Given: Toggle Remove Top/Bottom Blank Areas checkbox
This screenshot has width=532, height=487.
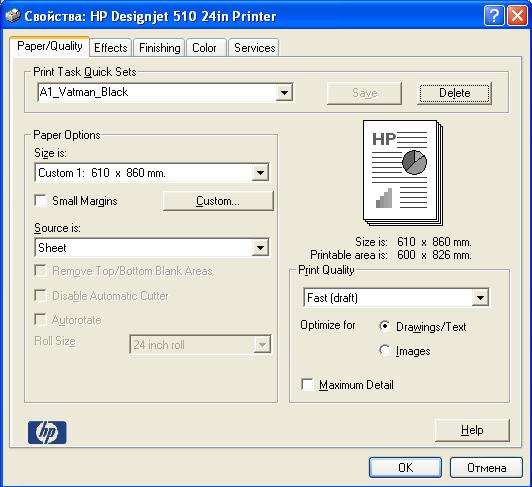Looking at the screenshot, I should point(41,271).
